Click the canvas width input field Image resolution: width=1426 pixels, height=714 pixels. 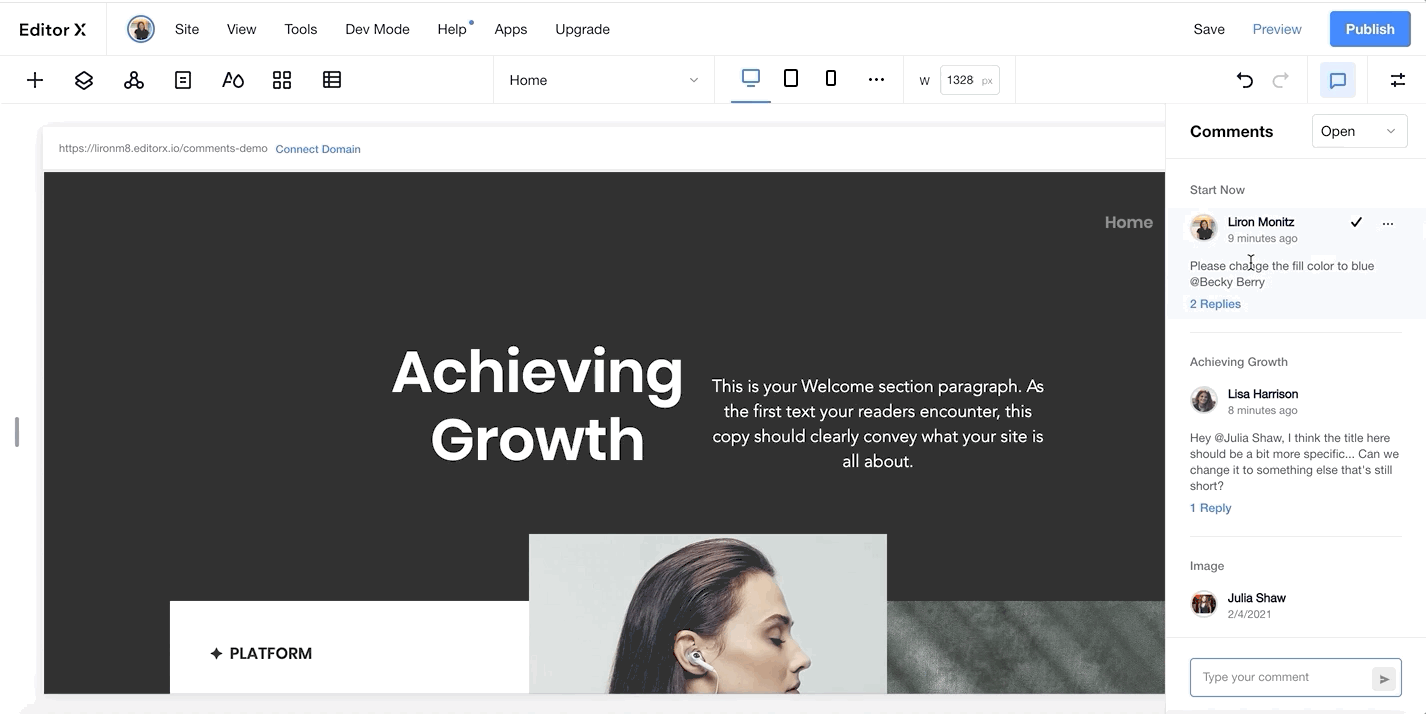[969, 80]
